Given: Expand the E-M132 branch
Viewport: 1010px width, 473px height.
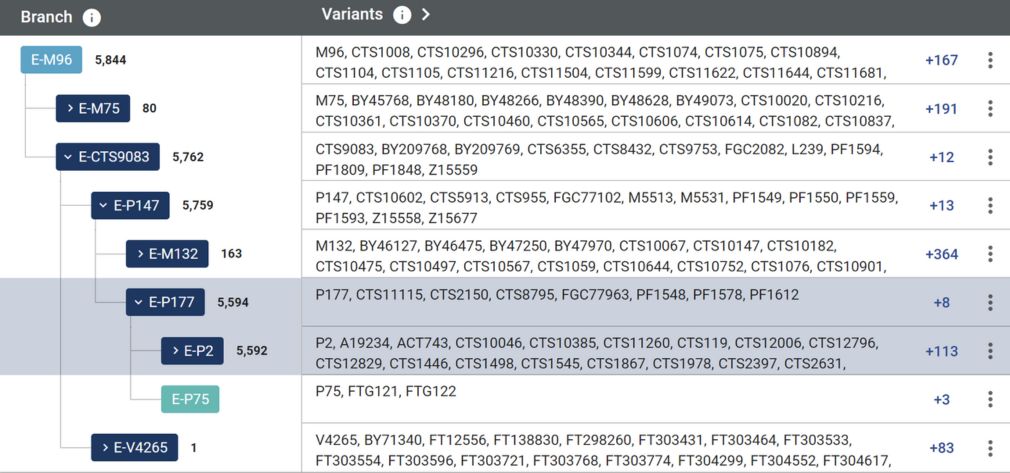Looking at the screenshot, I should tap(167, 254).
